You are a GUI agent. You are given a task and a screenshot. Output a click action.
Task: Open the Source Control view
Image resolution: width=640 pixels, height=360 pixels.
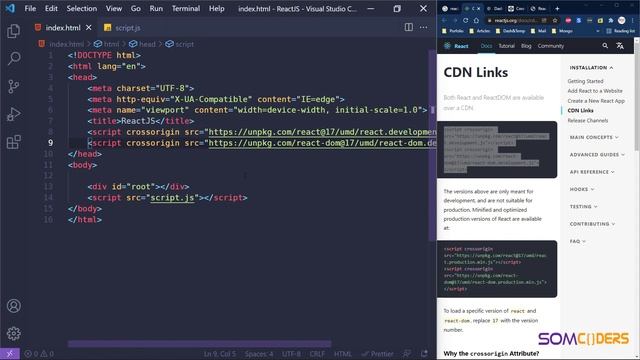point(13,86)
